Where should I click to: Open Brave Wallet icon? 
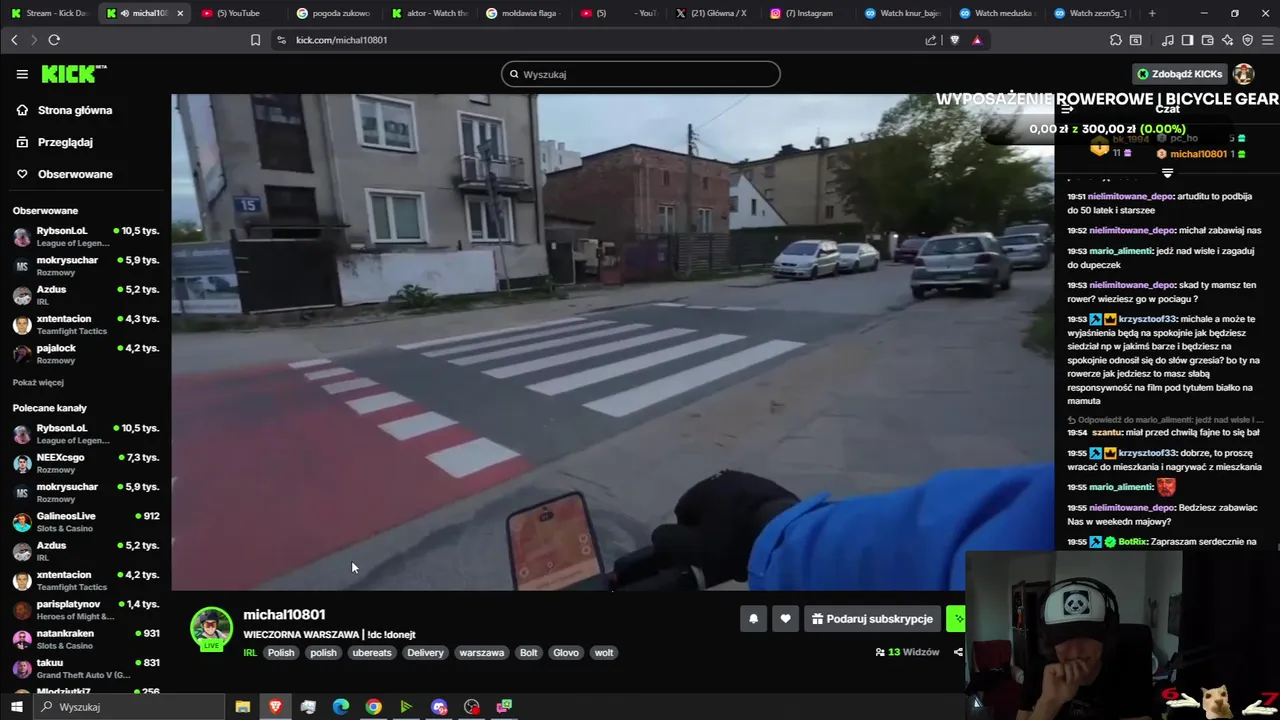click(1208, 40)
